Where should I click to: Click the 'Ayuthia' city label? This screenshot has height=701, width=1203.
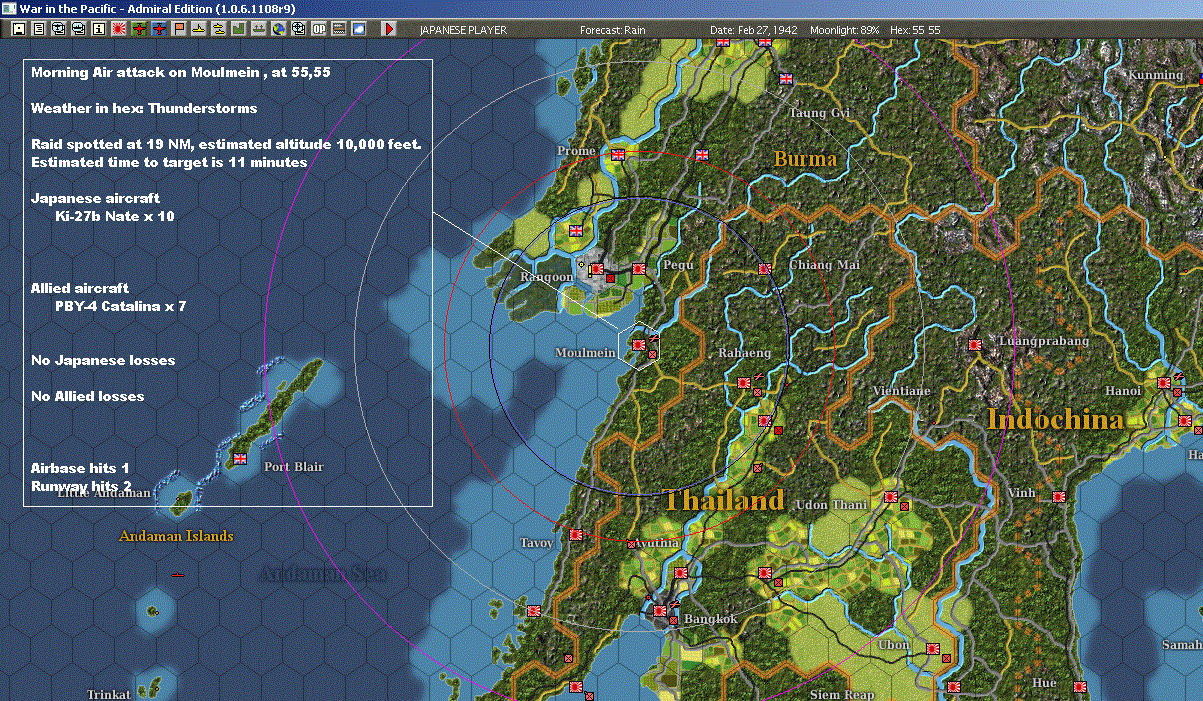pos(657,543)
